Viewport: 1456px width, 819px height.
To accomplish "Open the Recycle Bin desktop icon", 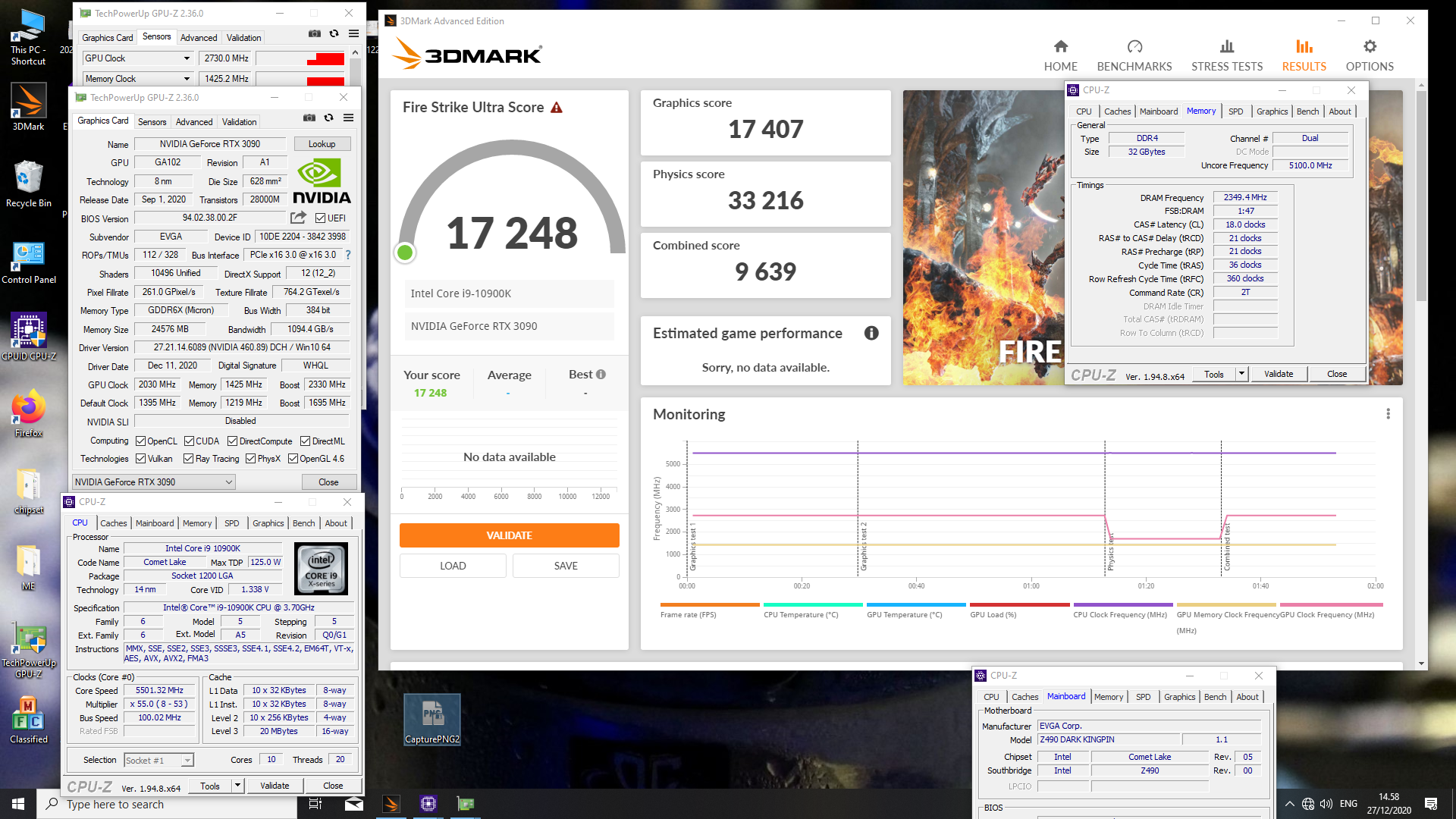I will (28, 184).
